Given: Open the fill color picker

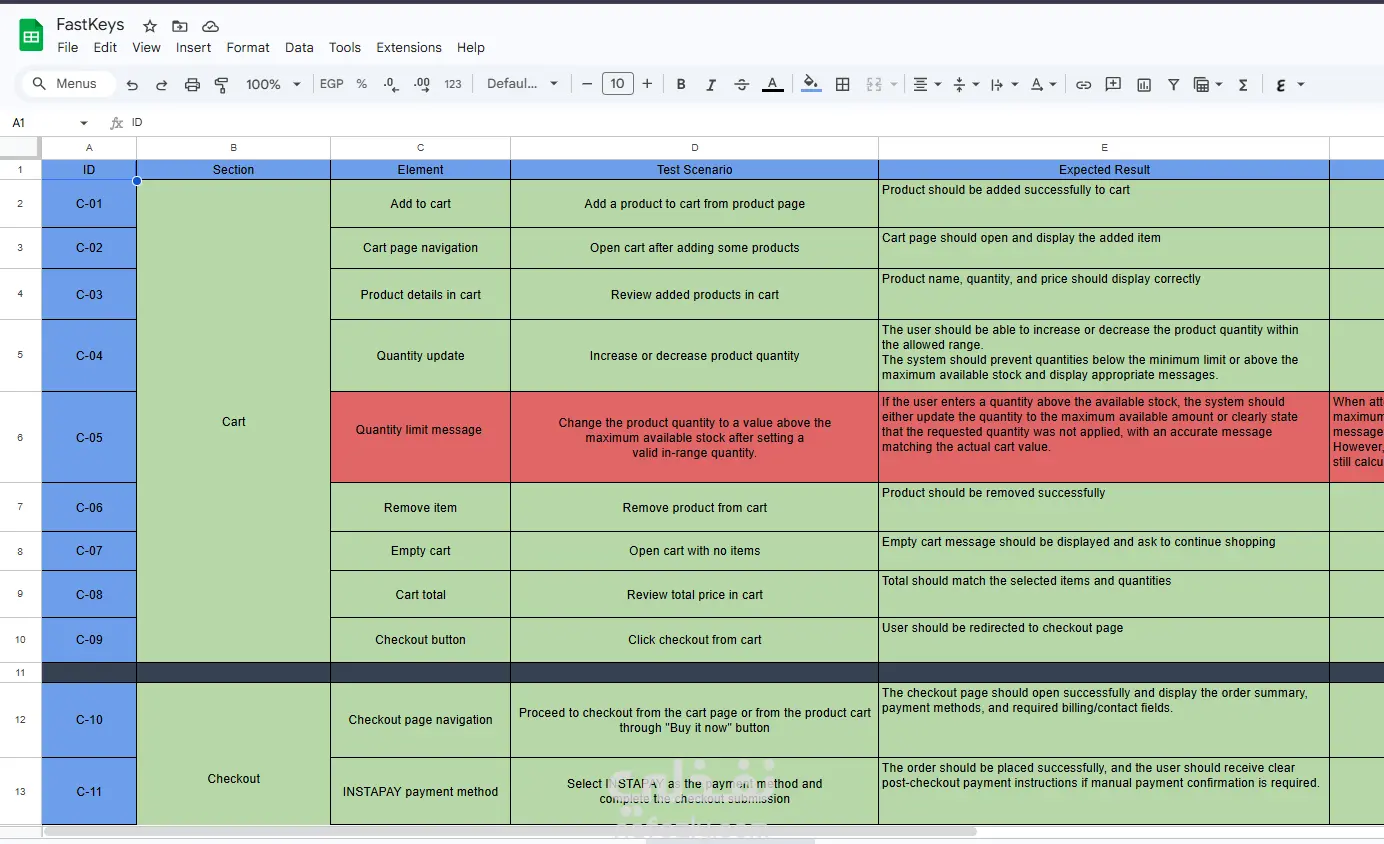Looking at the screenshot, I should tap(811, 85).
